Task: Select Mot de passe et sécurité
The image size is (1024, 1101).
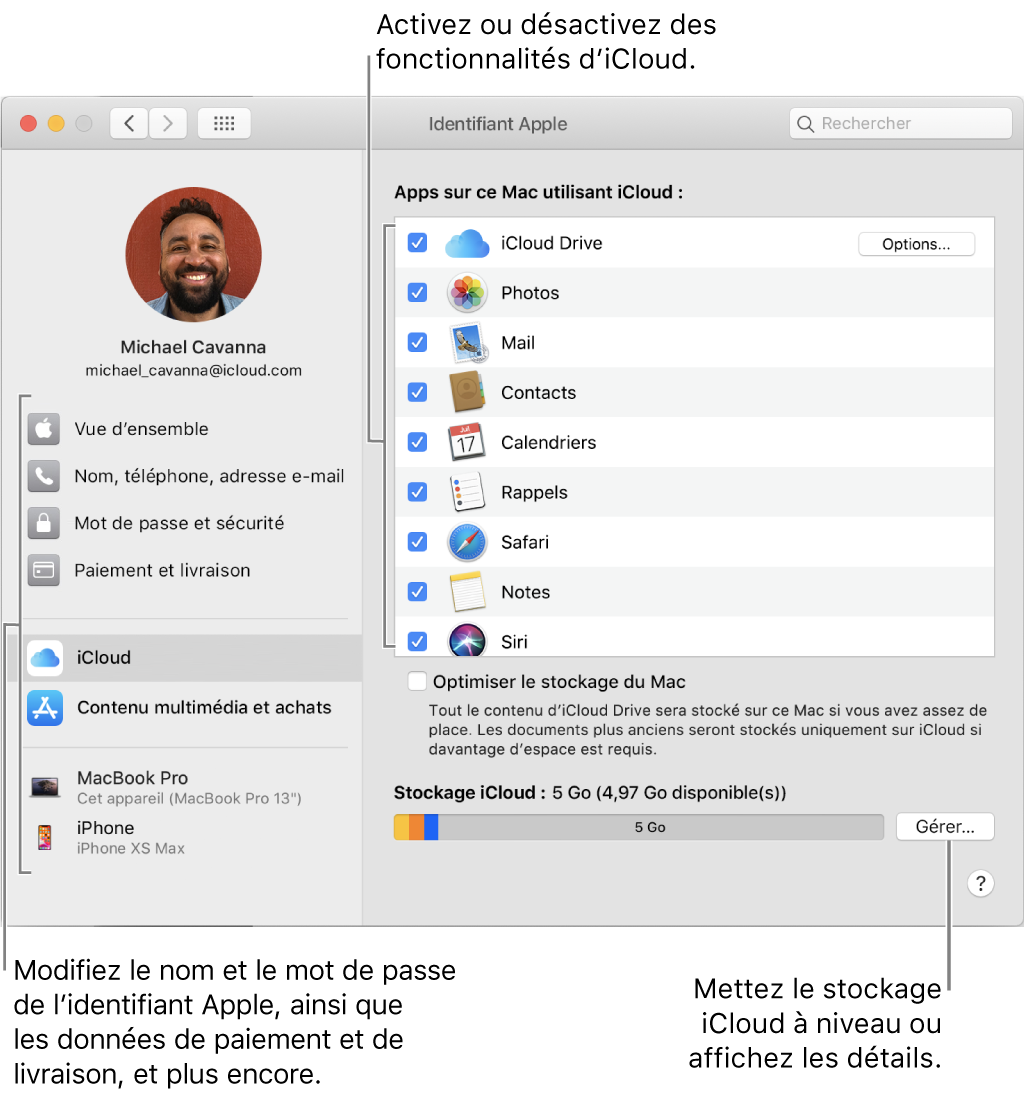Action: coord(180,523)
